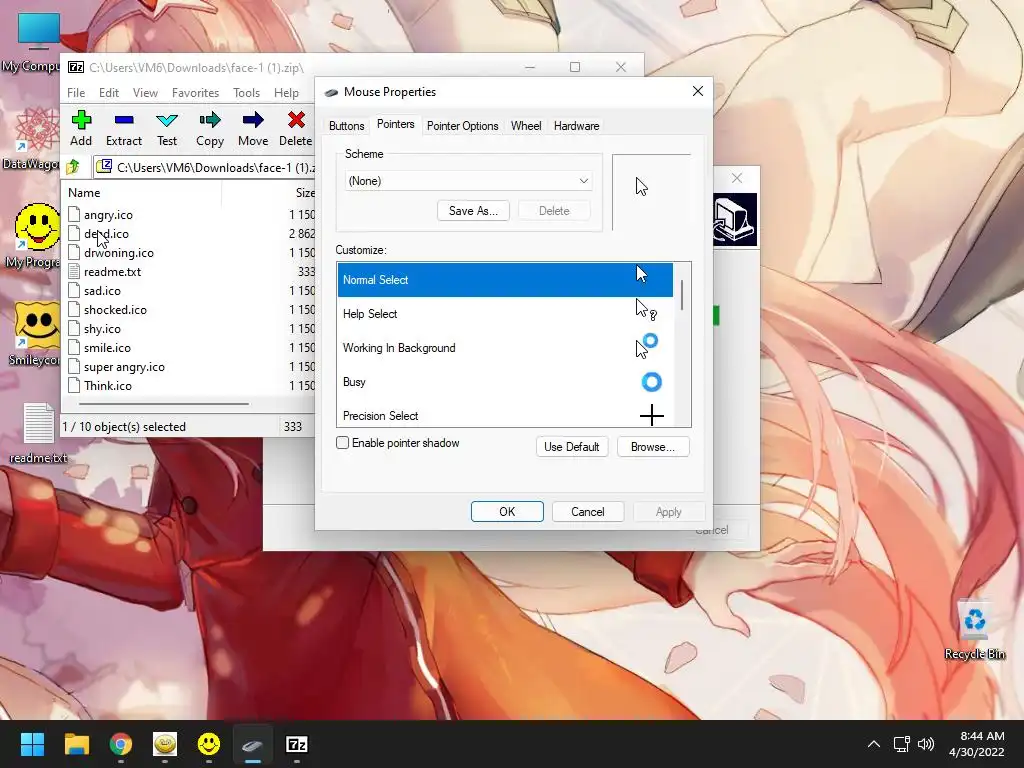Image resolution: width=1024 pixels, height=768 pixels.
Task: Switch to the Pointers tab
Action: (x=395, y=124)
